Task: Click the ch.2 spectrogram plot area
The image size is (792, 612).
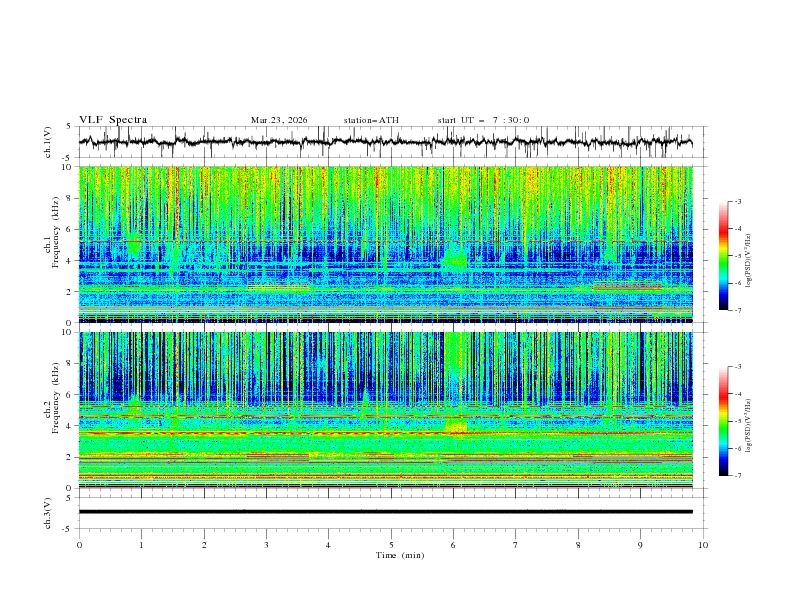Action: coord(385,410)
